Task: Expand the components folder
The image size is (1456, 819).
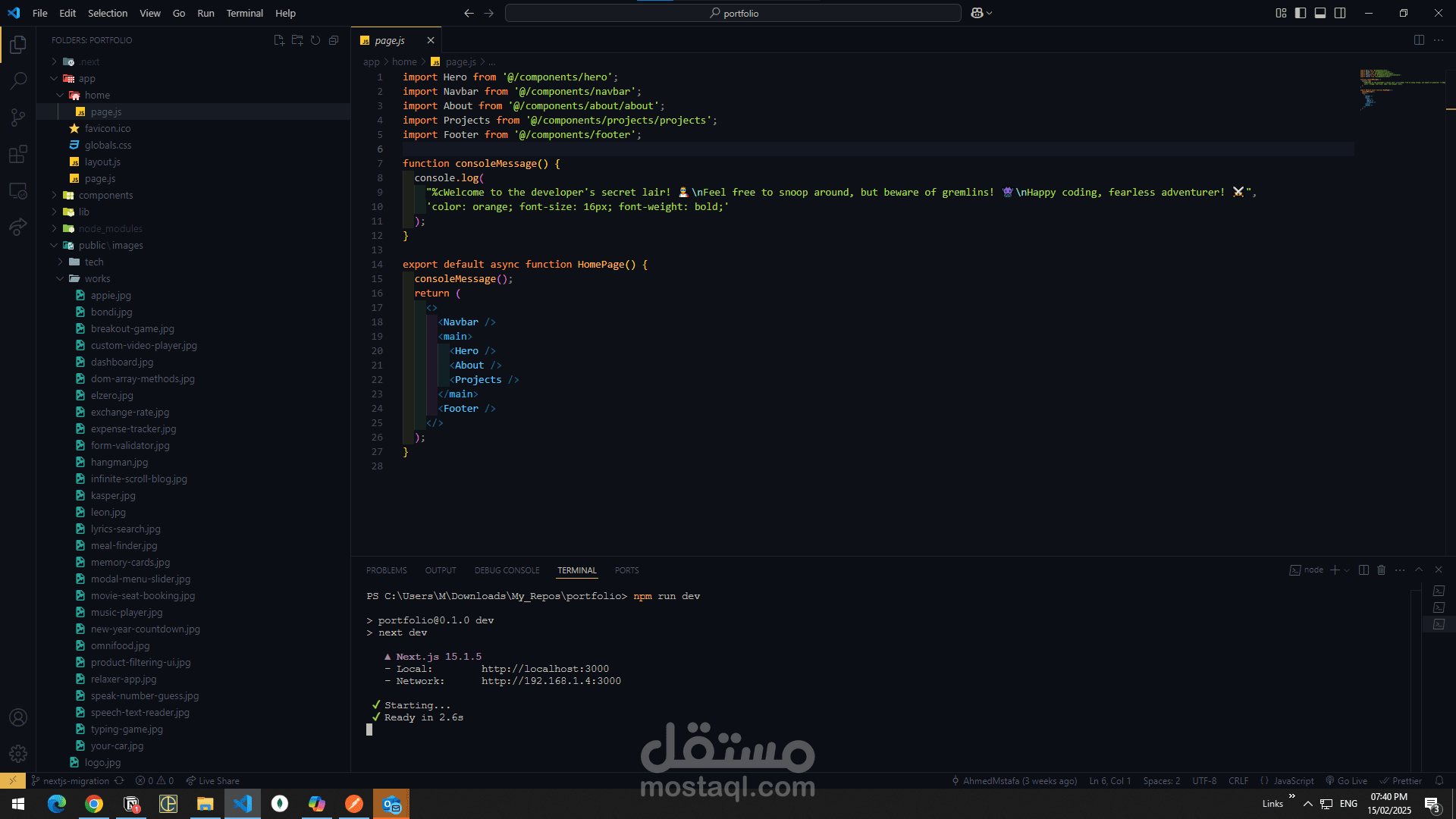Action: [x=105, y=196]
